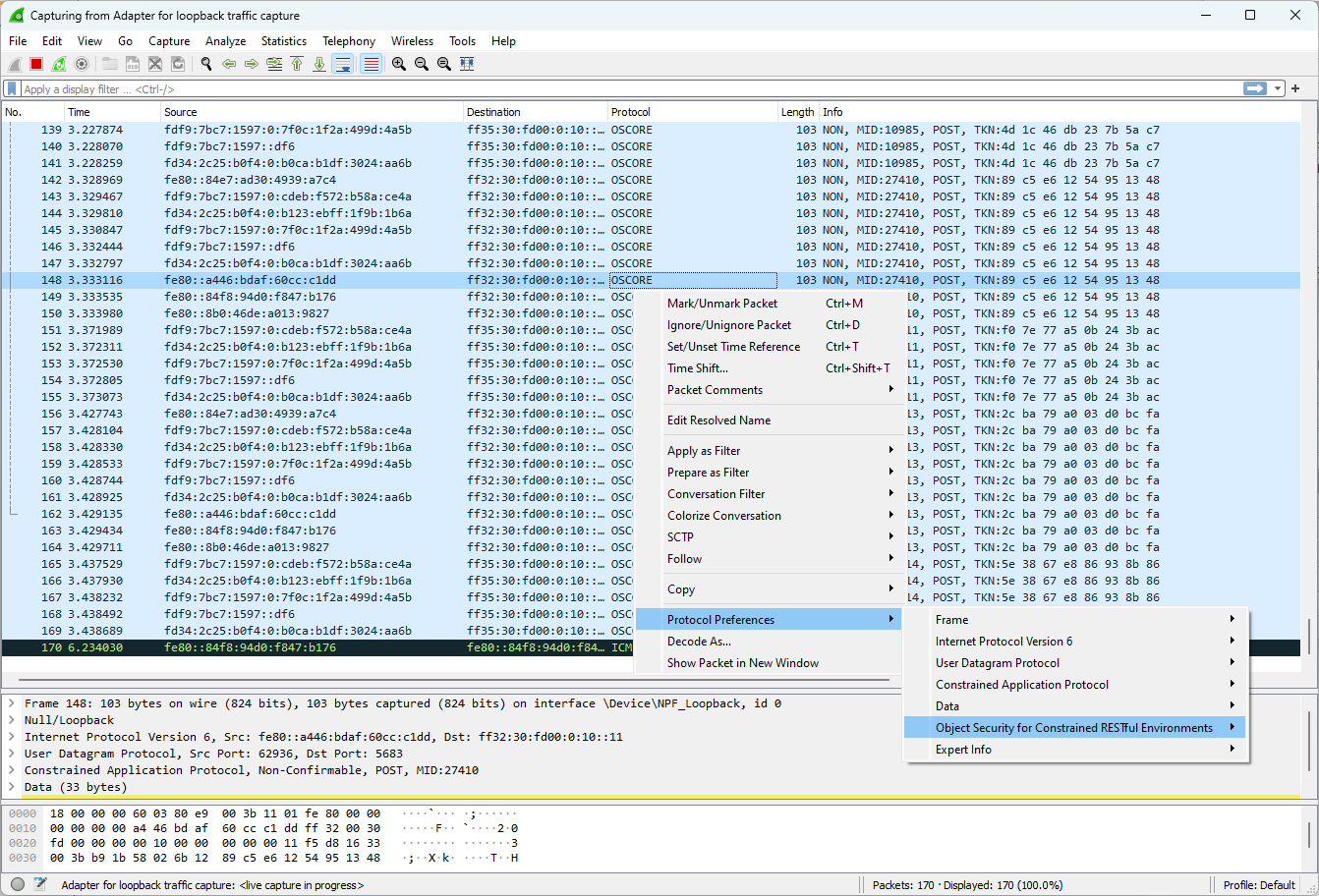Choose Decode As... in context menu

[x=769, y=642]
